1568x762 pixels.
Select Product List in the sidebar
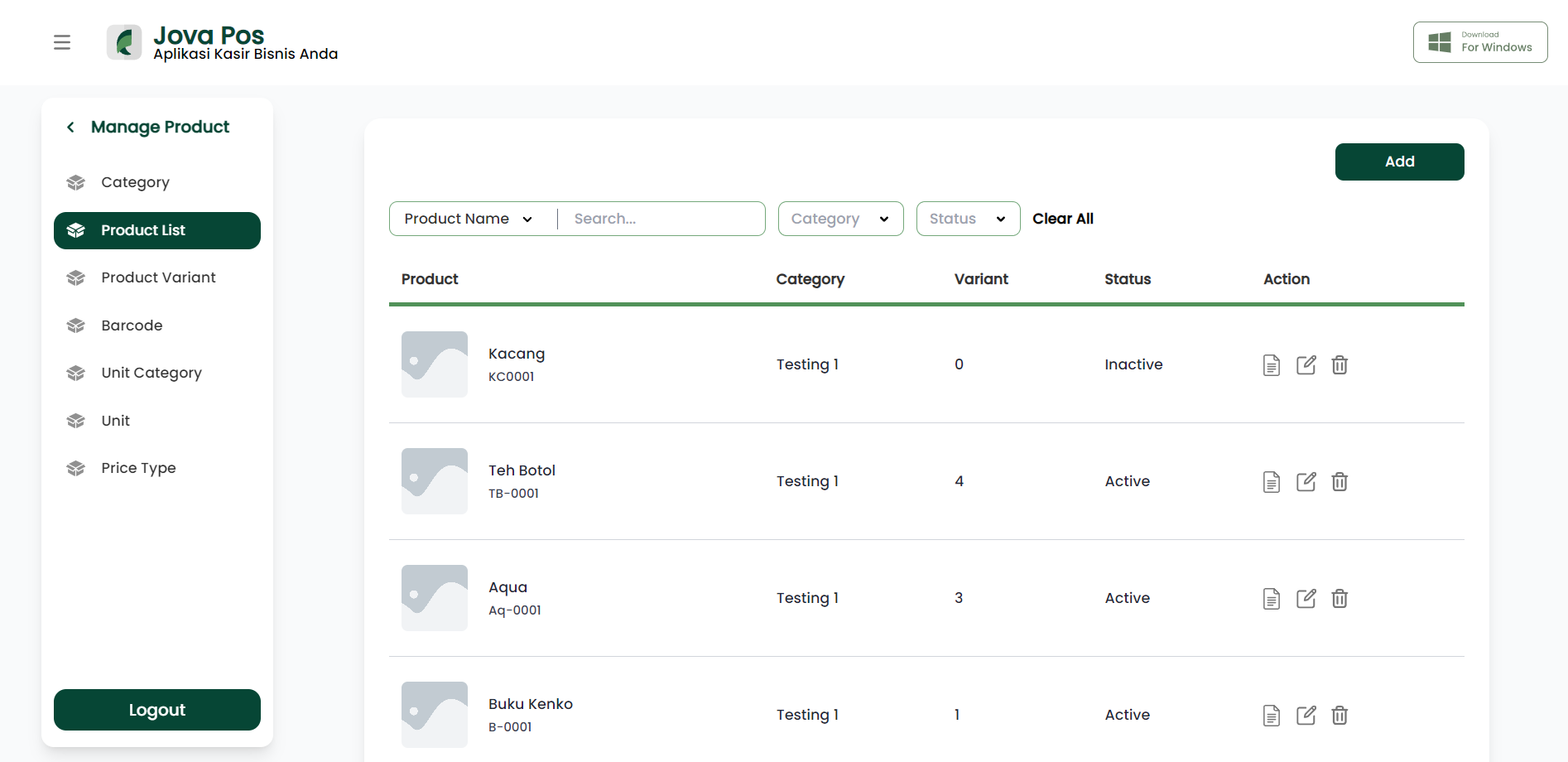[157, 230]
